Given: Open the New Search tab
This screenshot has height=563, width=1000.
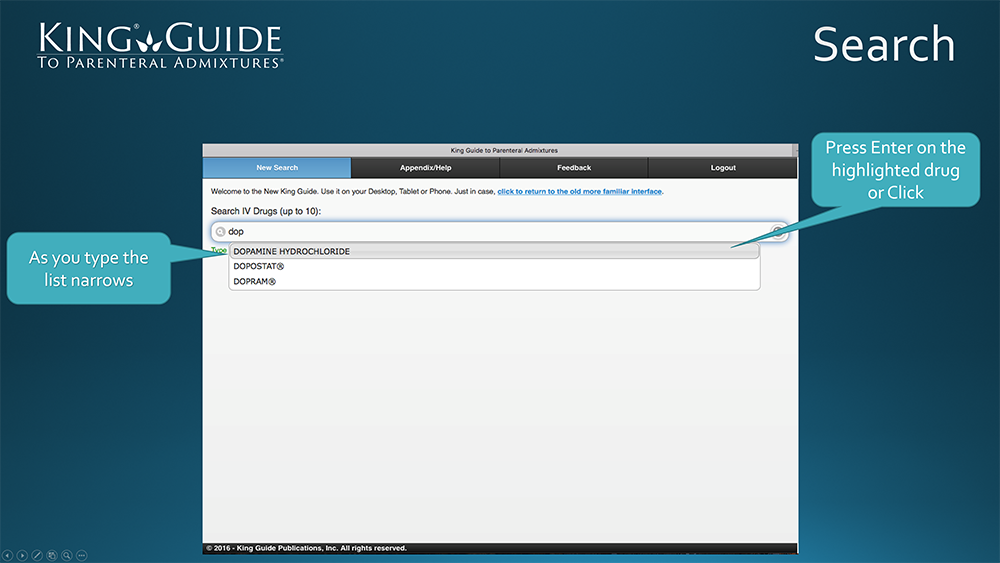Looking at the screenshot, I should (277, 168).
